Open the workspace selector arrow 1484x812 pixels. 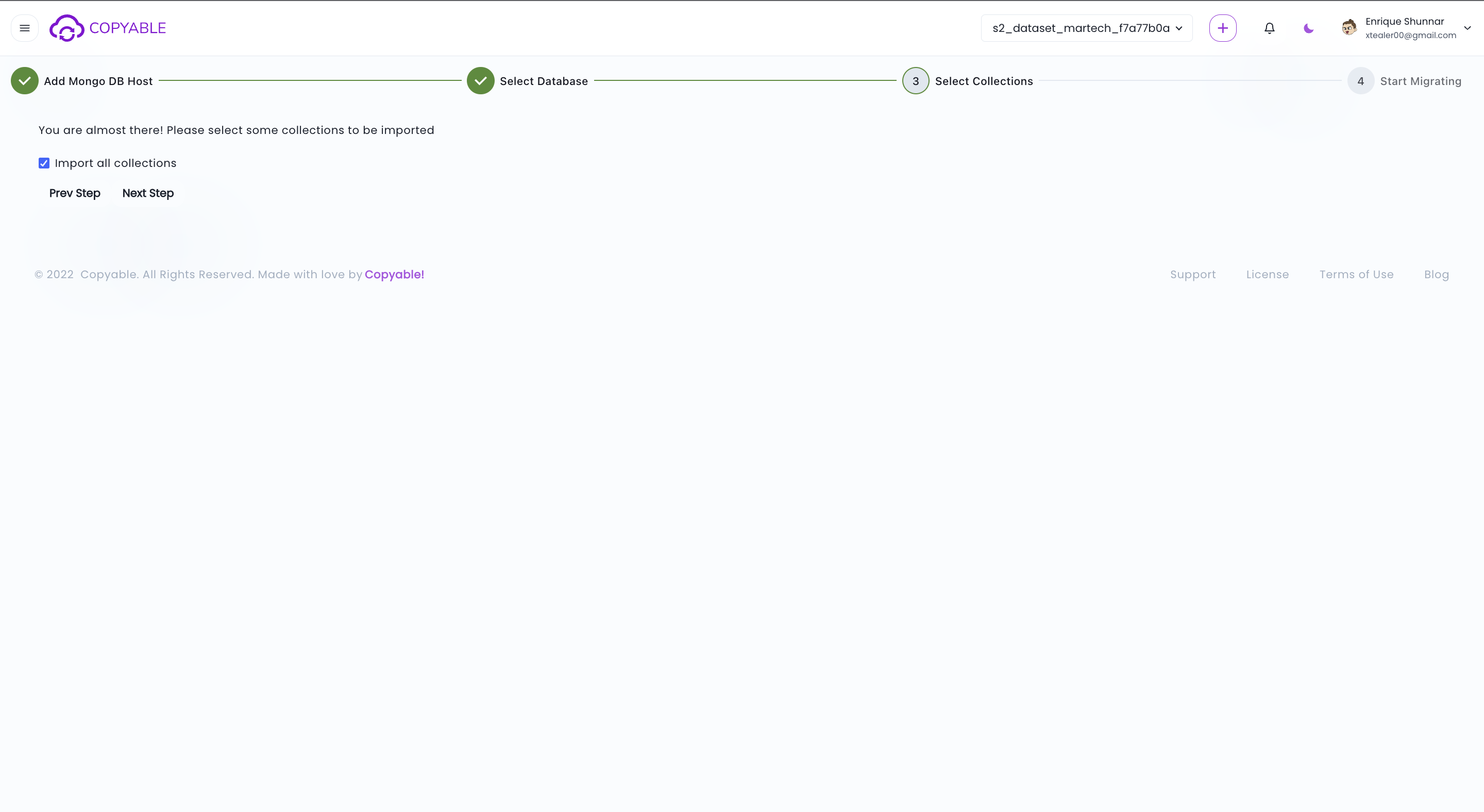[1180, 28]
